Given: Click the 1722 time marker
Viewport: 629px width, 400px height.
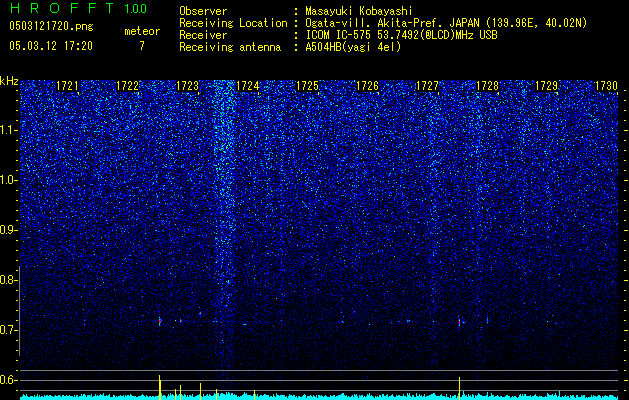Looking at the screenshot, I should click(127, 86).
